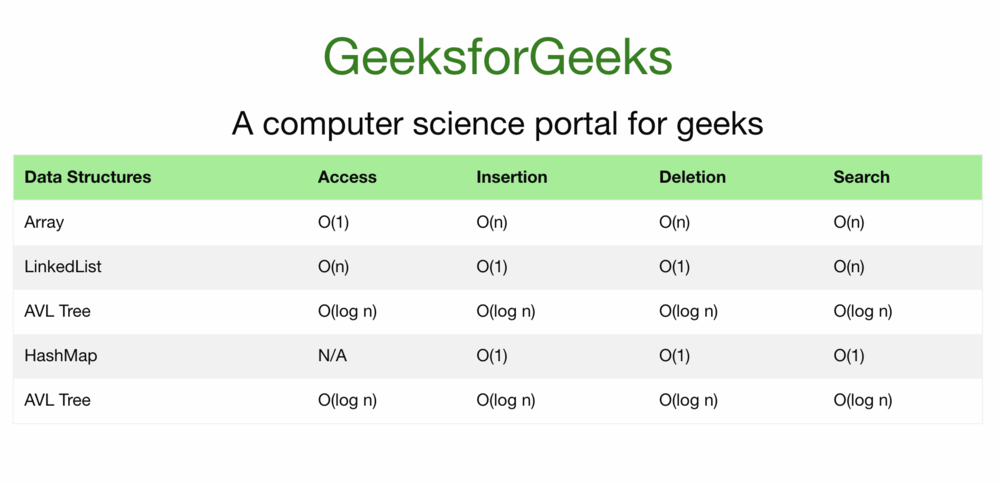Select HashMap's Search O(1) cell
The width and height of the screenshot is (1000, 483).
pos(849,356)
